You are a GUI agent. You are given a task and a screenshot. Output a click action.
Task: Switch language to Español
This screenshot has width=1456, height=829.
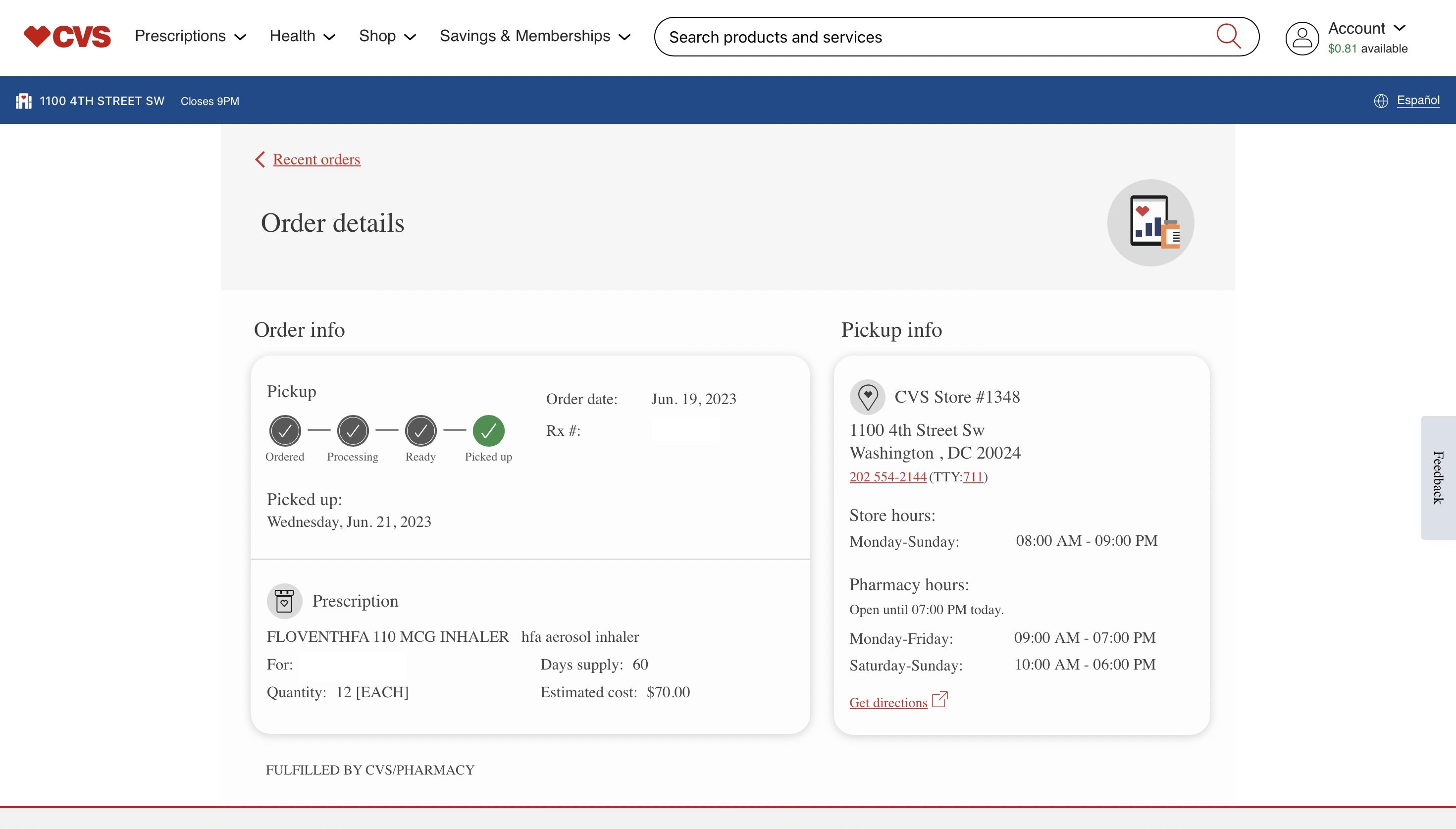coord(1418,100)
